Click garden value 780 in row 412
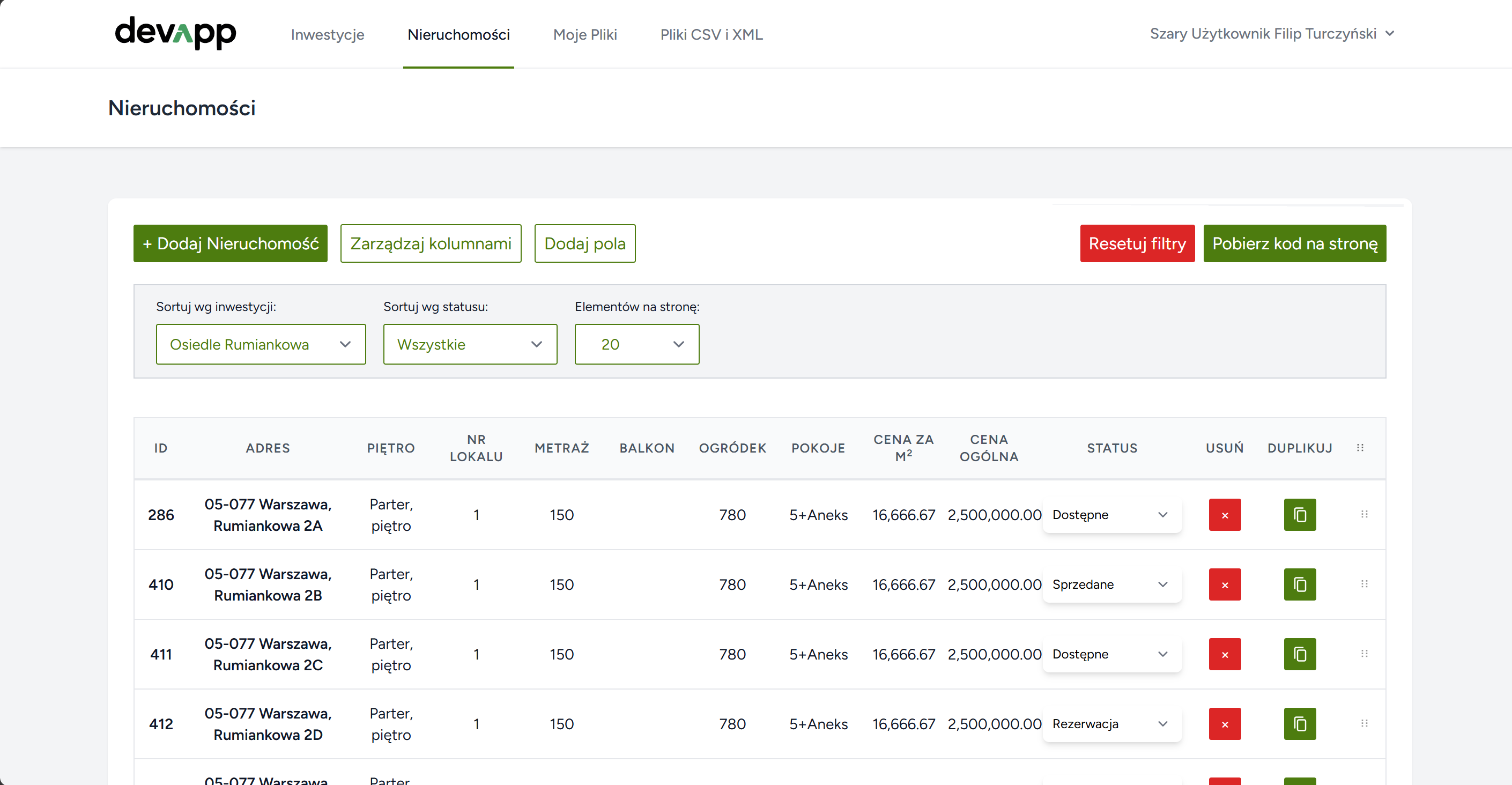Image resolution: width=1512 pixels, height=785 pixels. pos(732,724)
